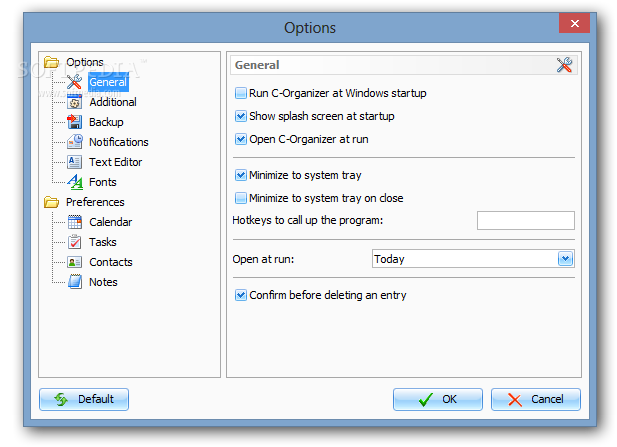Uncheck Show splash screen at startup

click(240, 116)
